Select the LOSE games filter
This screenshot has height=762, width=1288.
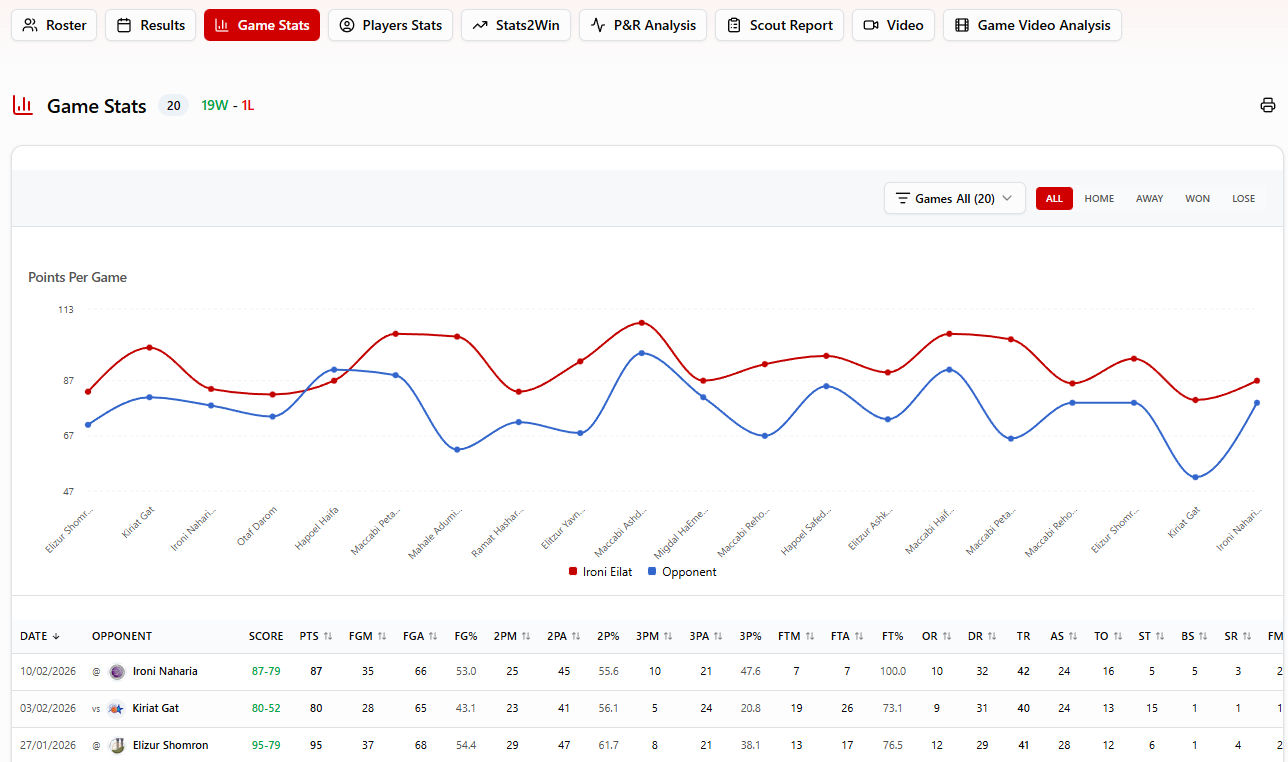(x=1243, y=199)
